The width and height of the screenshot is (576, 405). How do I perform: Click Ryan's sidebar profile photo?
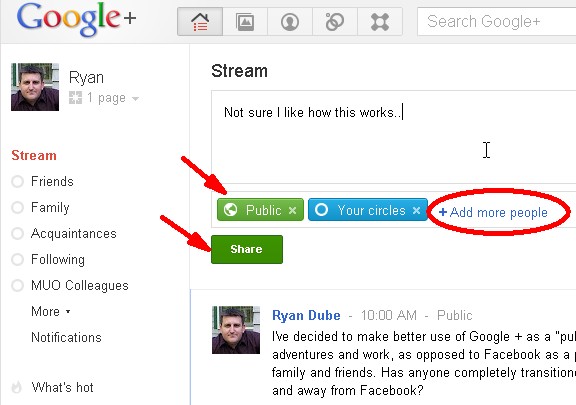click(35, 87)
